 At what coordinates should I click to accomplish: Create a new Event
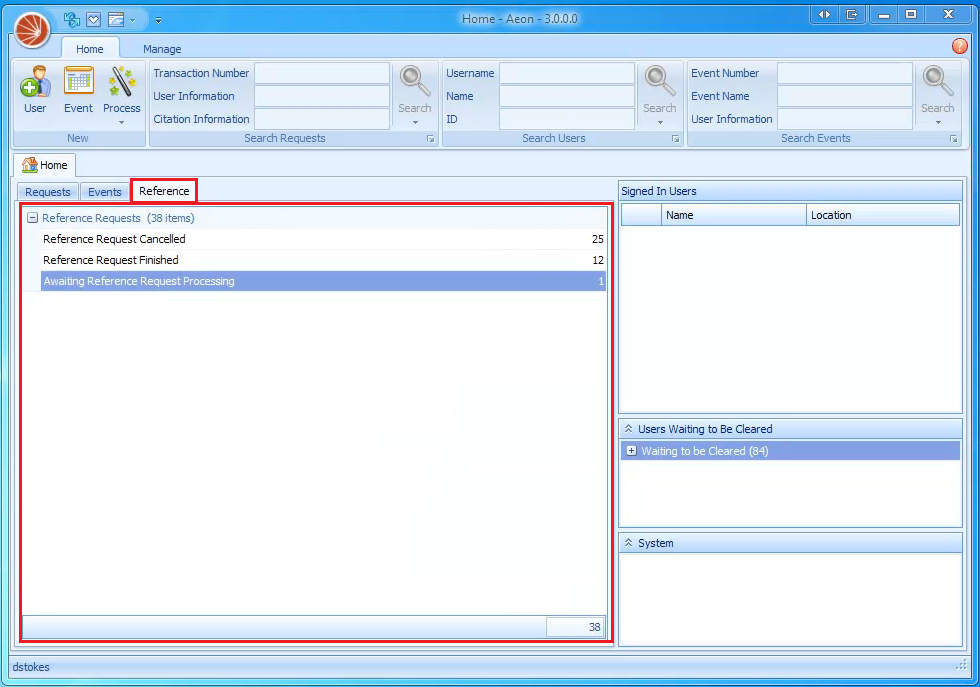[78, 90]
